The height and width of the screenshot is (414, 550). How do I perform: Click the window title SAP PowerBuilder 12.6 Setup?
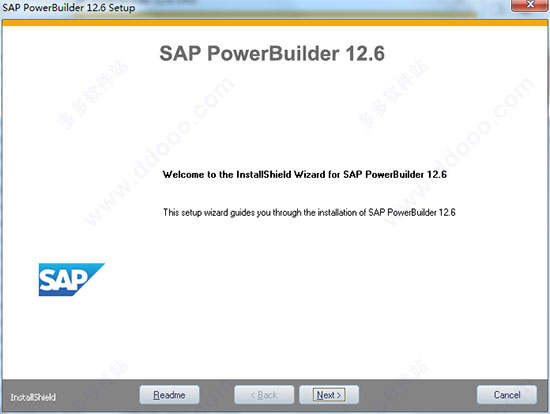(x=69, y=7)
